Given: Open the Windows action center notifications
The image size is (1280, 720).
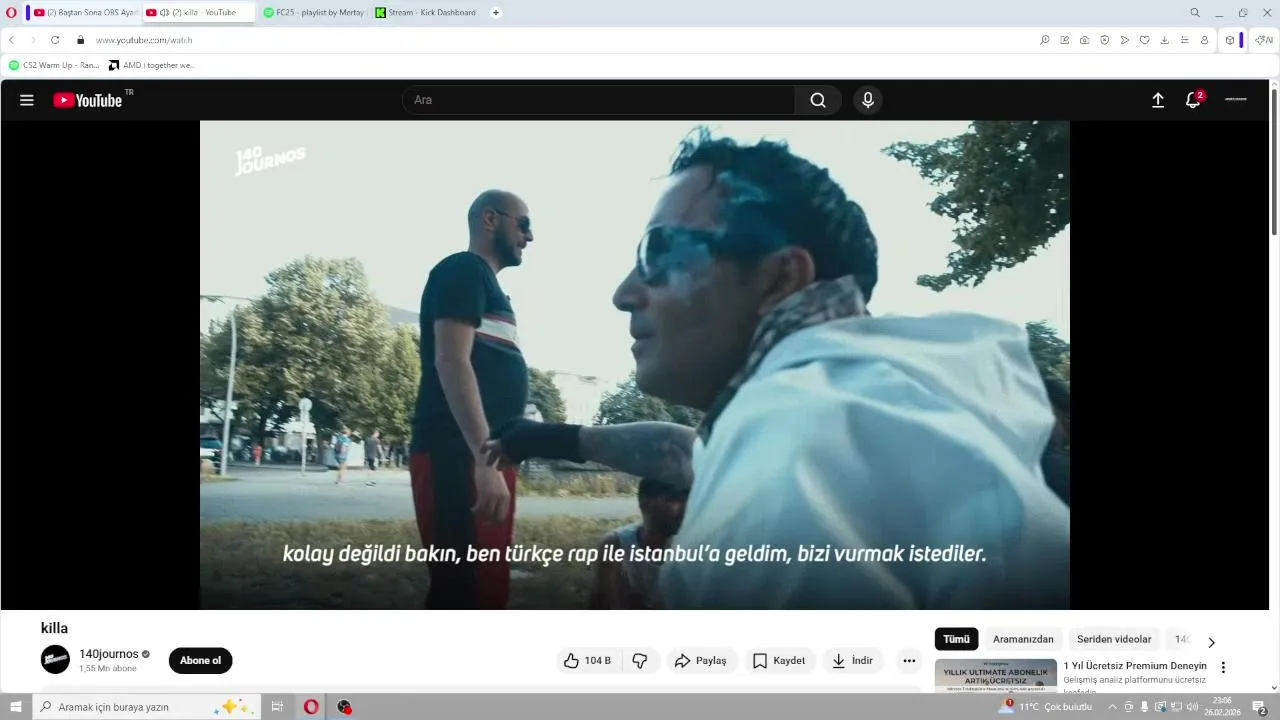Looking at the screenshot, I should [x=1260, y=707].
